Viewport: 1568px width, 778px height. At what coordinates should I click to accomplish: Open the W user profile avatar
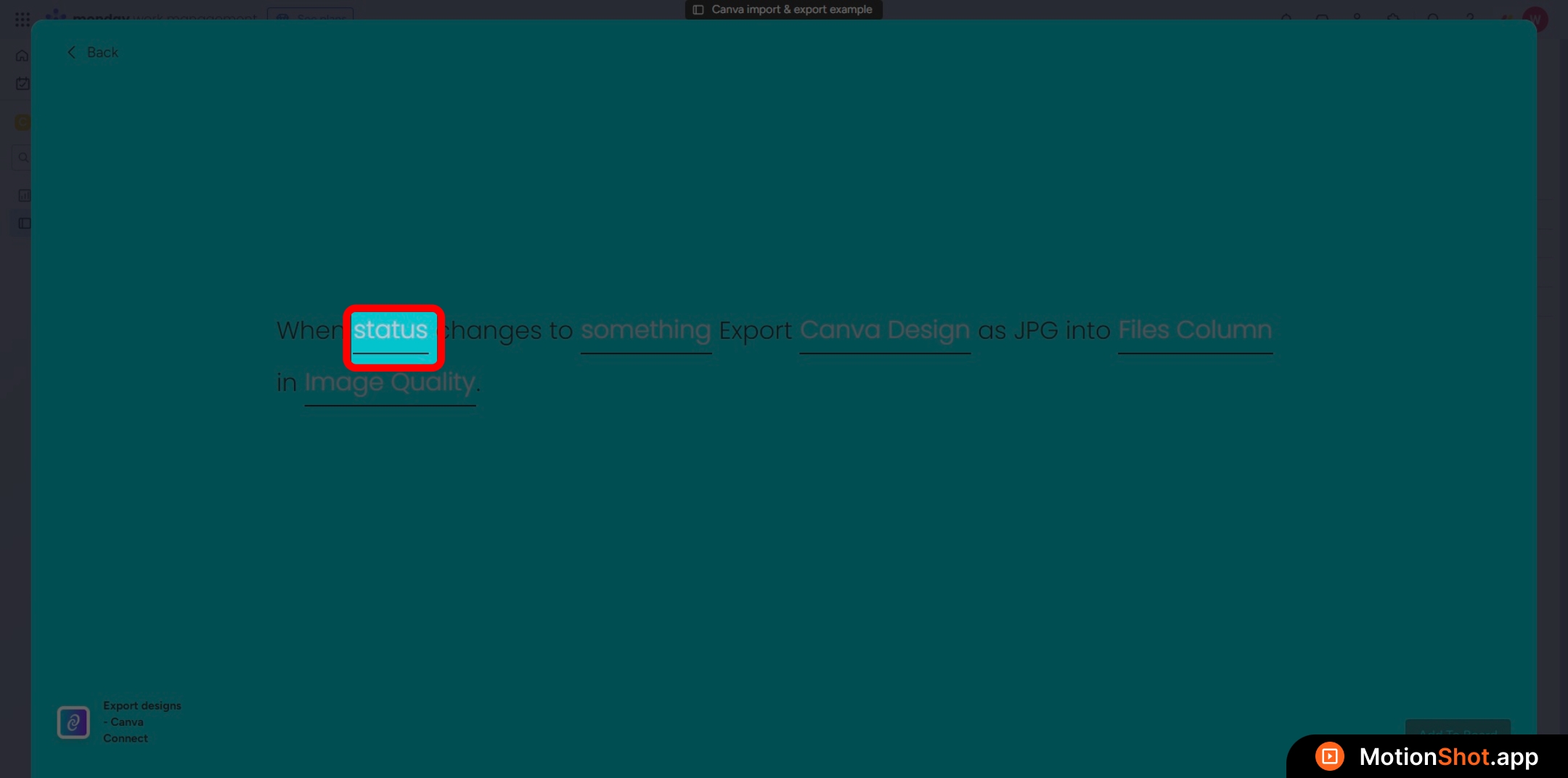[x=1535, y=19]
